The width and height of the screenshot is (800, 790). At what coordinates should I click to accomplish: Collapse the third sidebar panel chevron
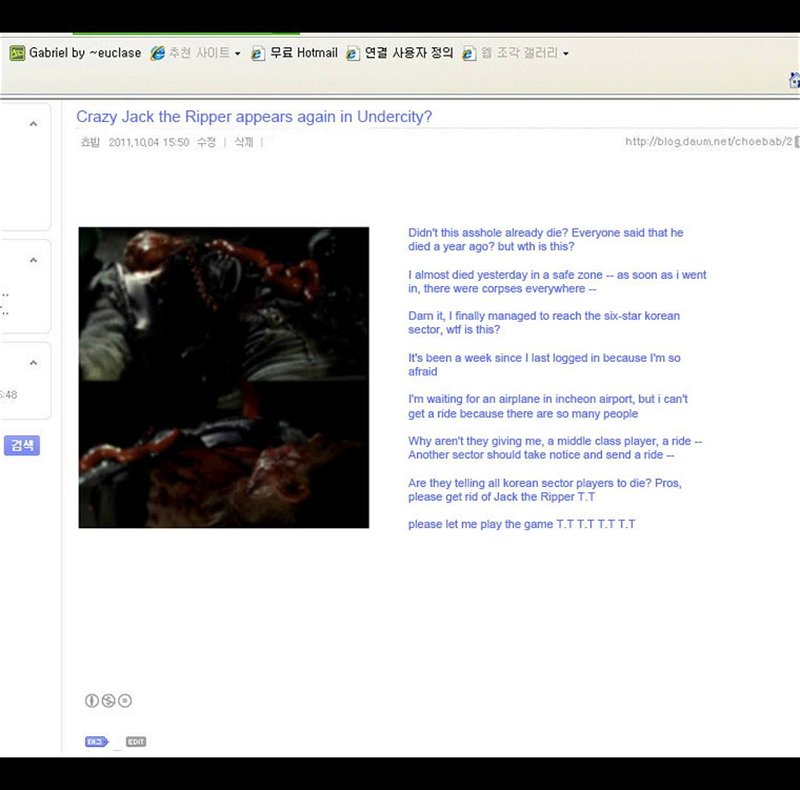click(33, 363)
